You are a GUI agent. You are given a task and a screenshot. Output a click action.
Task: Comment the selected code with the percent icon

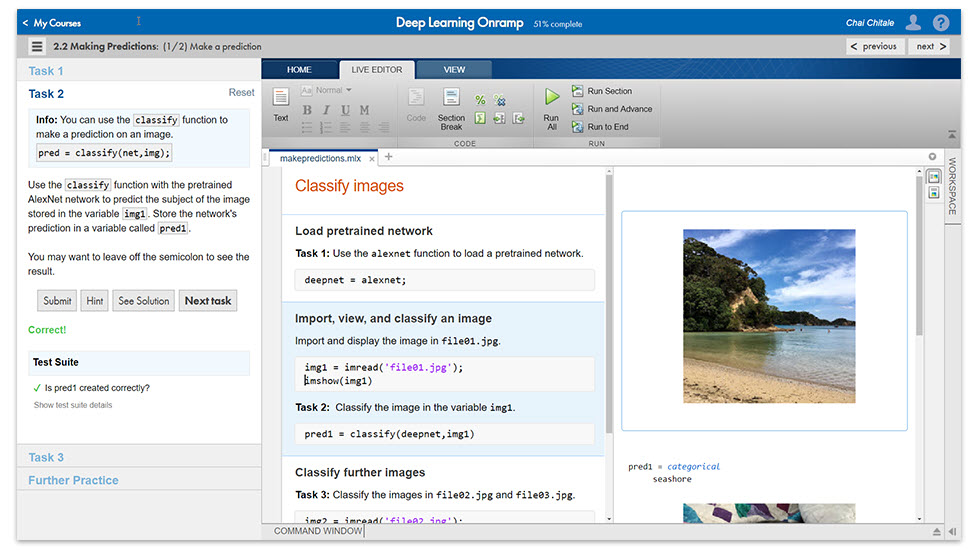pos(480,100)
